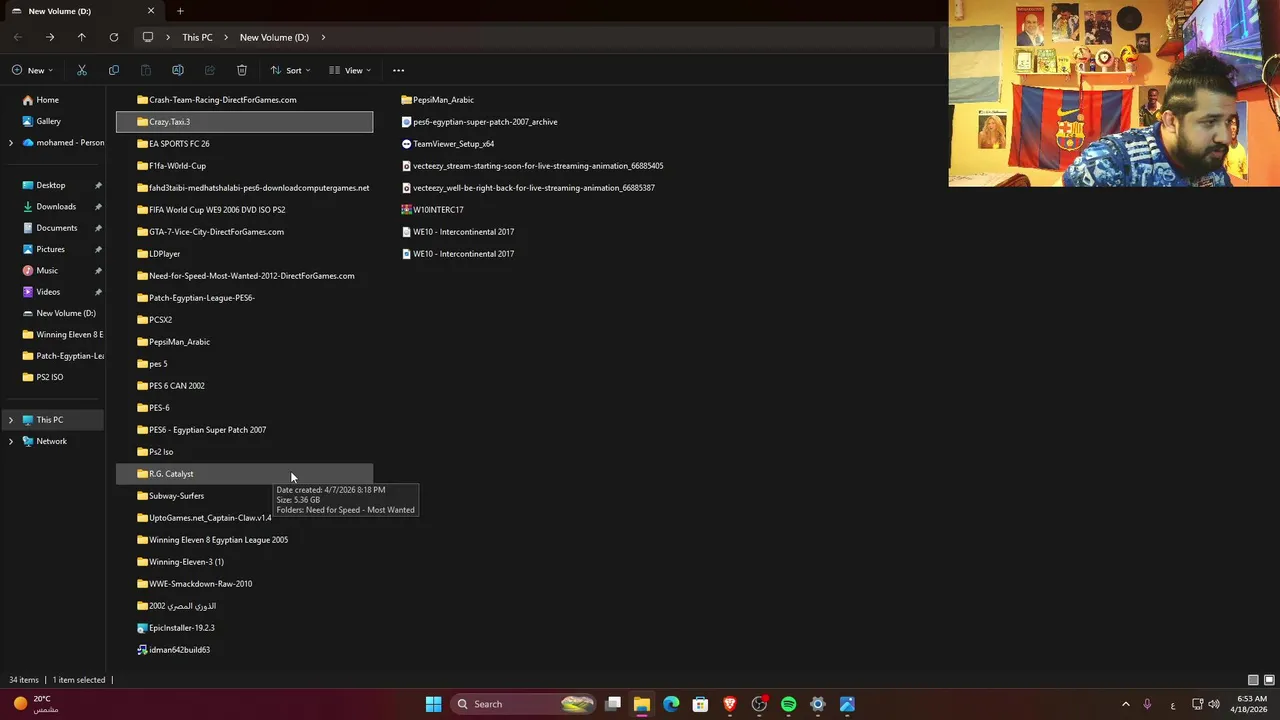Select the New Volume (D:) window tab
Screen dimensions: 1280x720
pos(83,11)
